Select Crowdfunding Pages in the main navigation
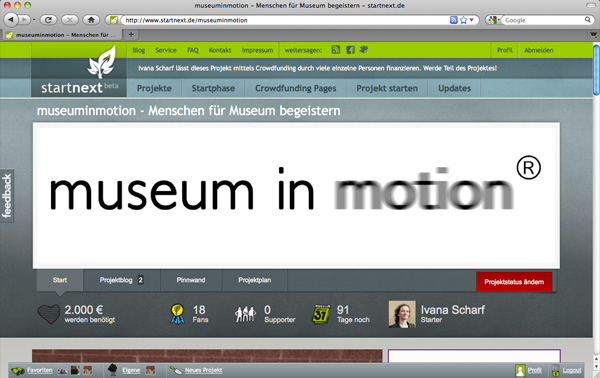Viewport: 600px width, 378px height. [x=295, y=88]
